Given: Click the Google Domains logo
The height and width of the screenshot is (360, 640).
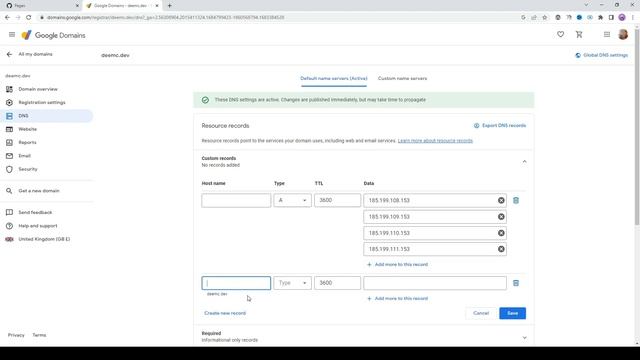Looking at the screenshot, I should pyautogui.click(x=53, y=35).
